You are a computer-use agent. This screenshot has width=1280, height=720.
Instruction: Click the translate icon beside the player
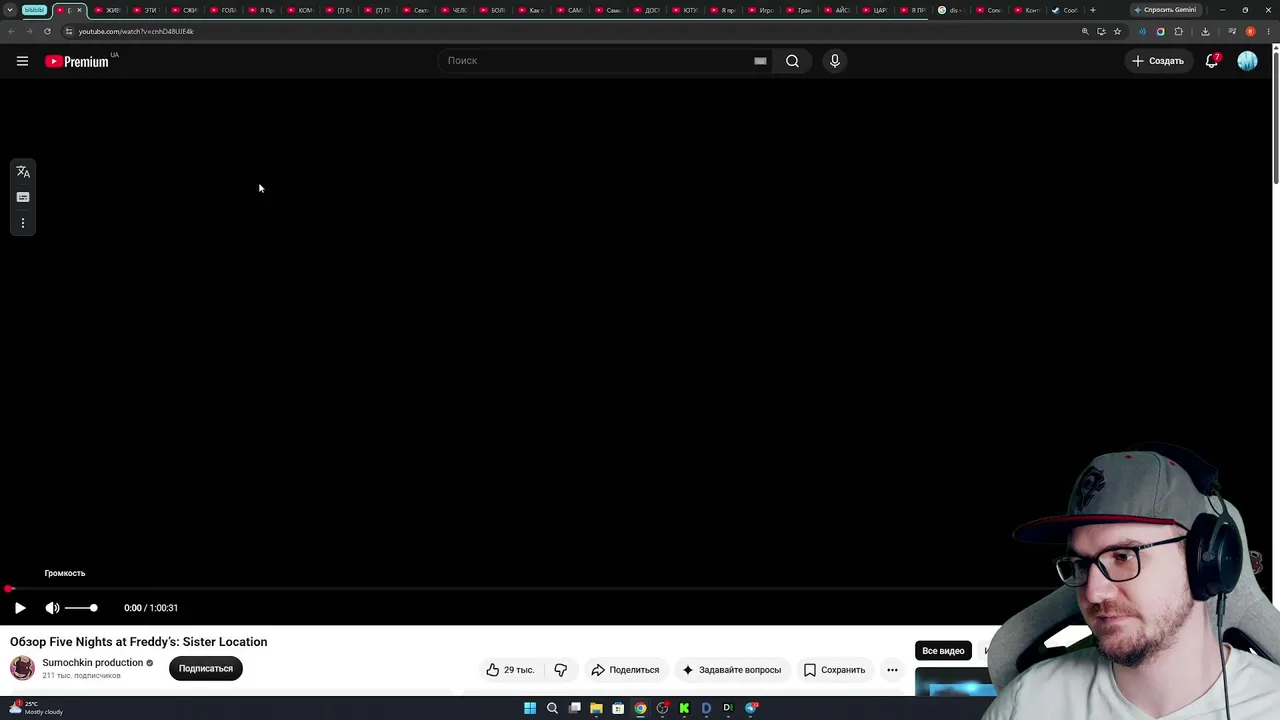23,172
